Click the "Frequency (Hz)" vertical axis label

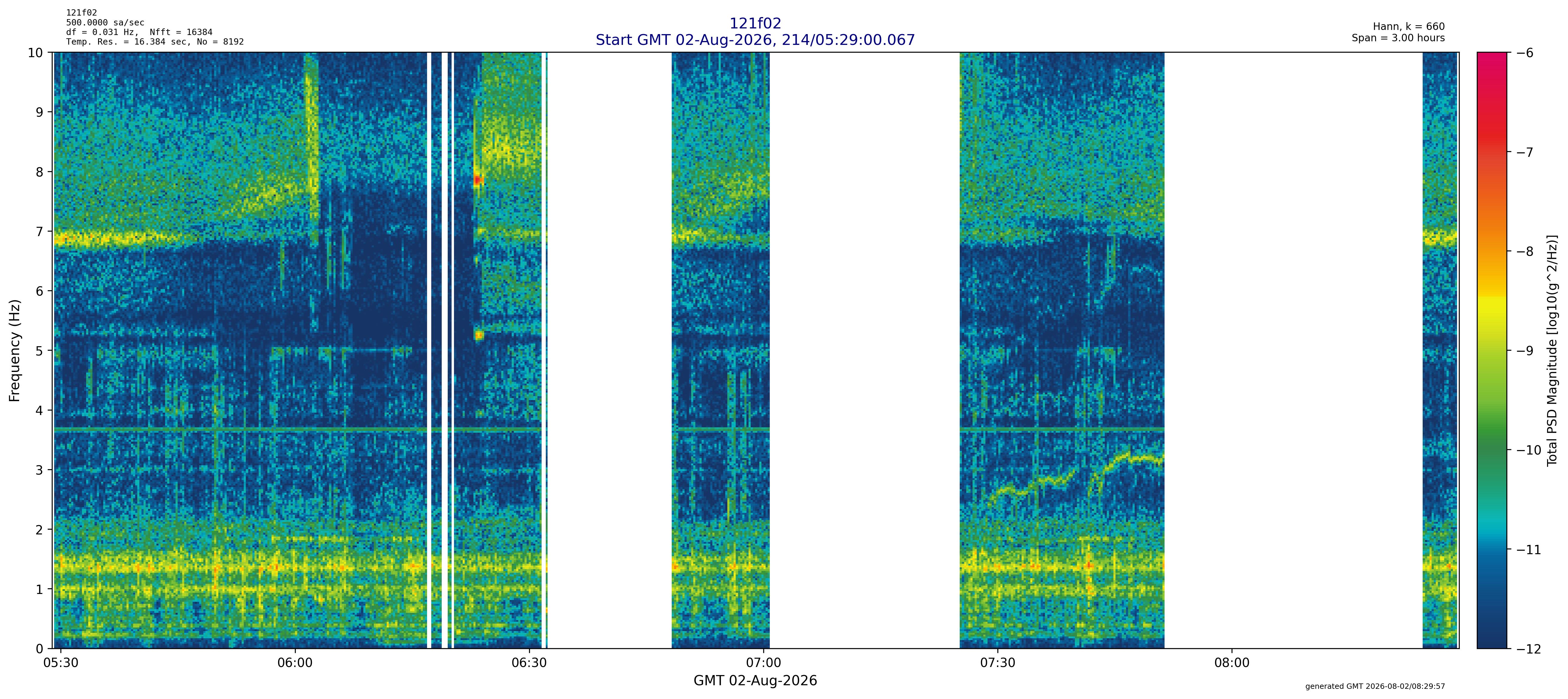(15, 351)
